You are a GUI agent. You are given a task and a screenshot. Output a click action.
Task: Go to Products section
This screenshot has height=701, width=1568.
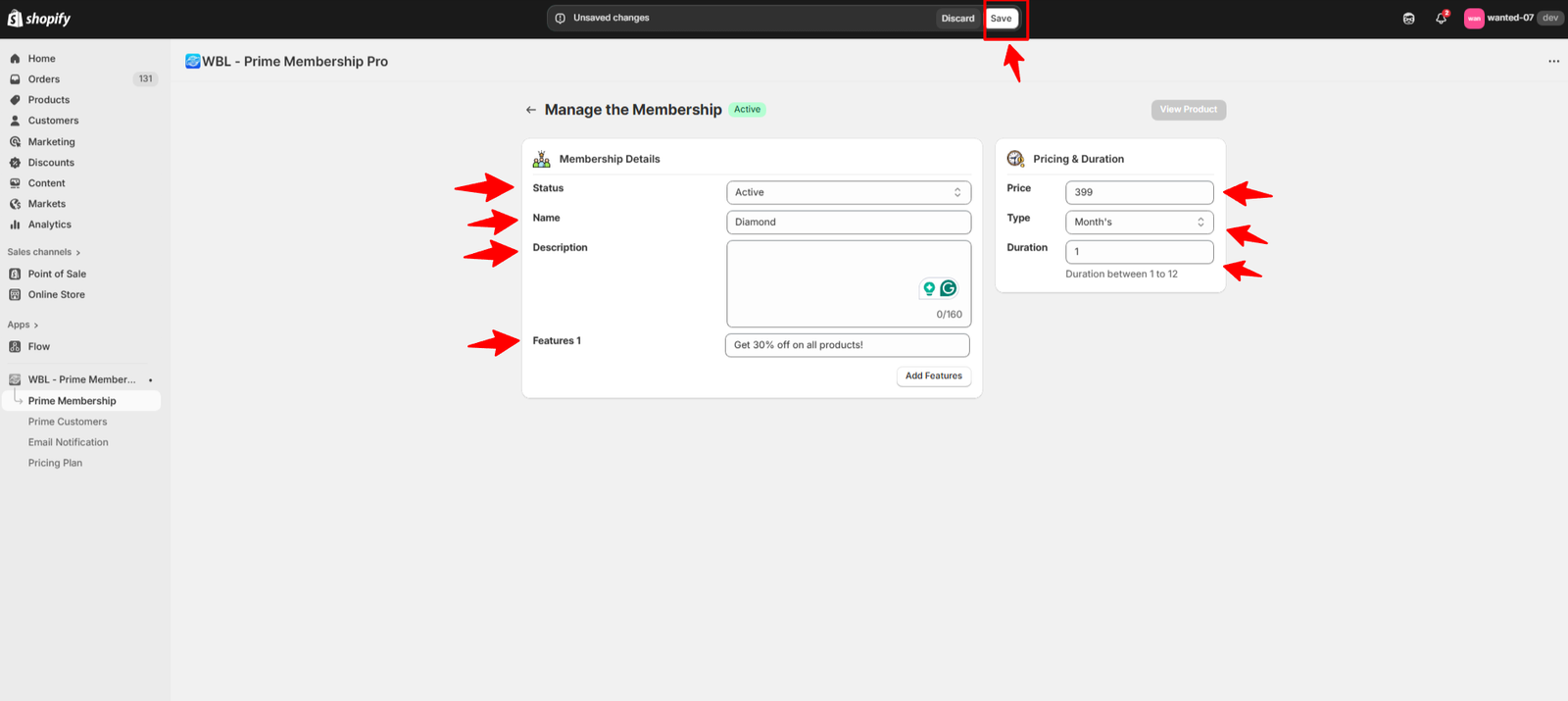[49, 100]
